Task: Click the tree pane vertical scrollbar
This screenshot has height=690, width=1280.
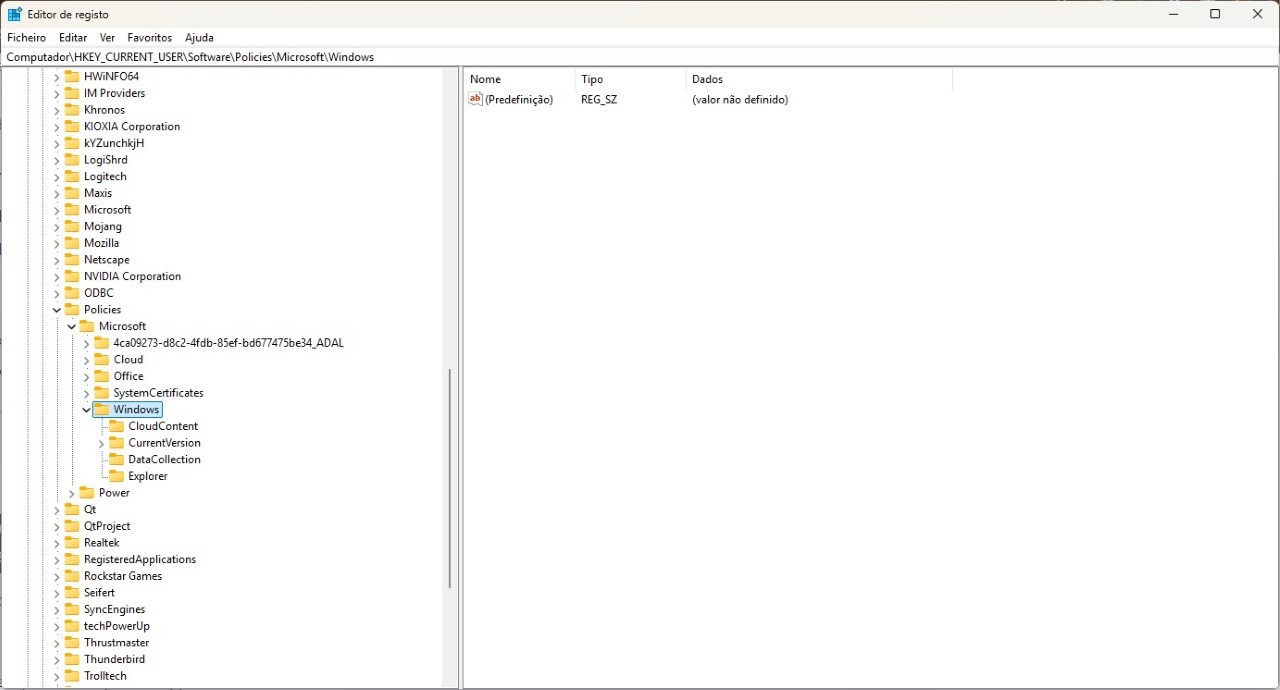Action: click(x=450, y=478)
